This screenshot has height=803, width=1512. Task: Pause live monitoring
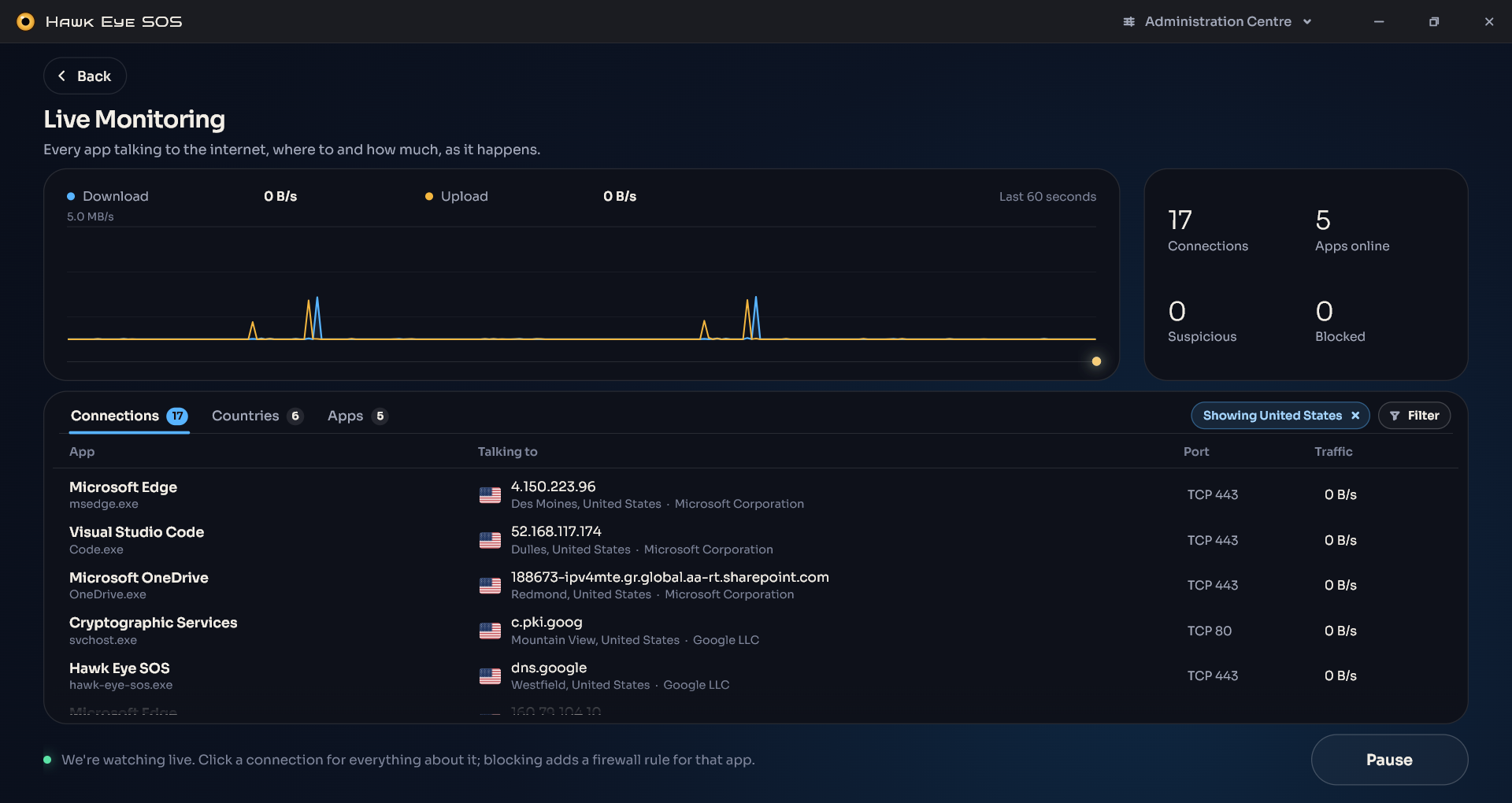[1389, 760]
